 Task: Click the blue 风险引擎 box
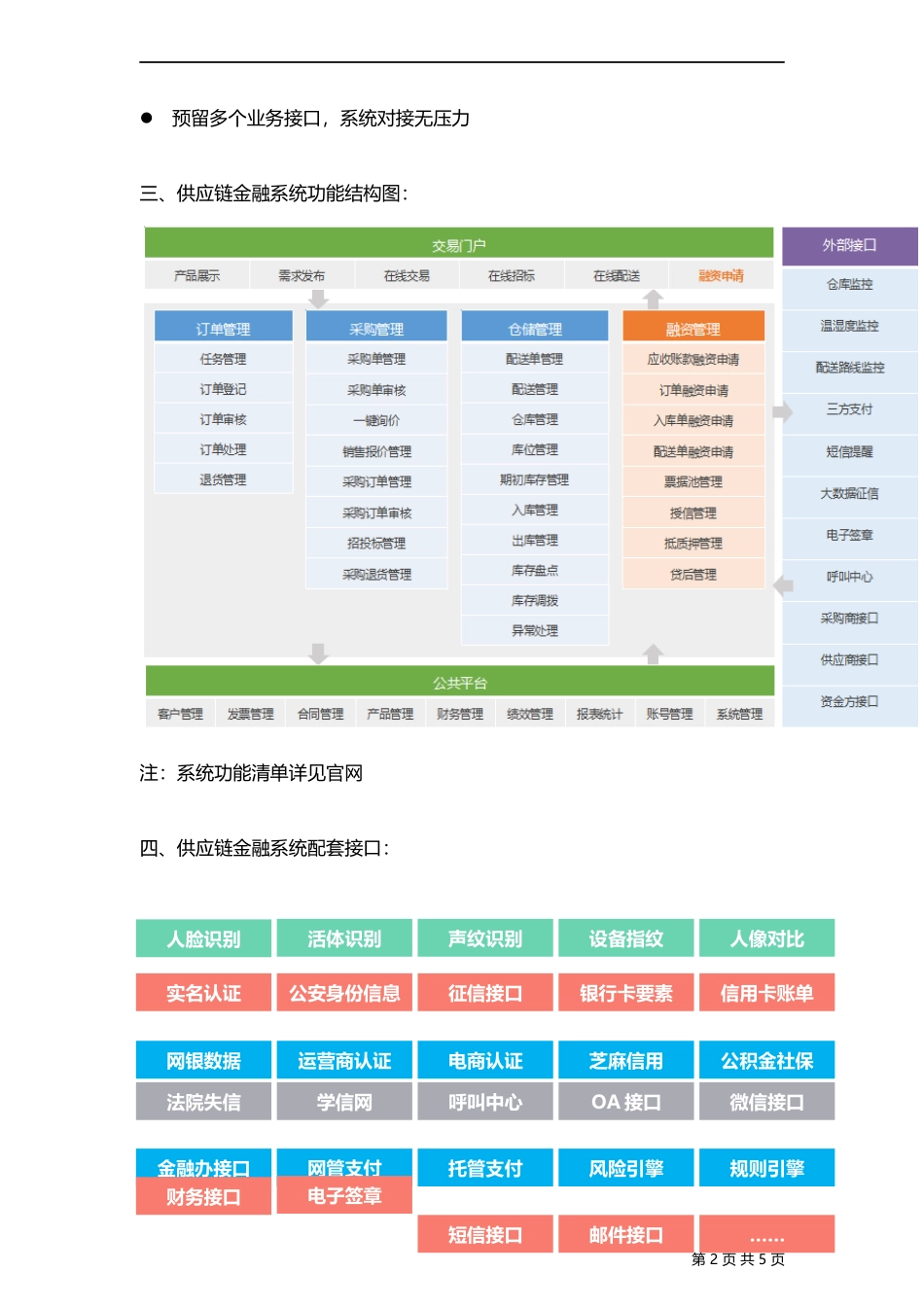pyautogui.click(x=626, y=1168)
